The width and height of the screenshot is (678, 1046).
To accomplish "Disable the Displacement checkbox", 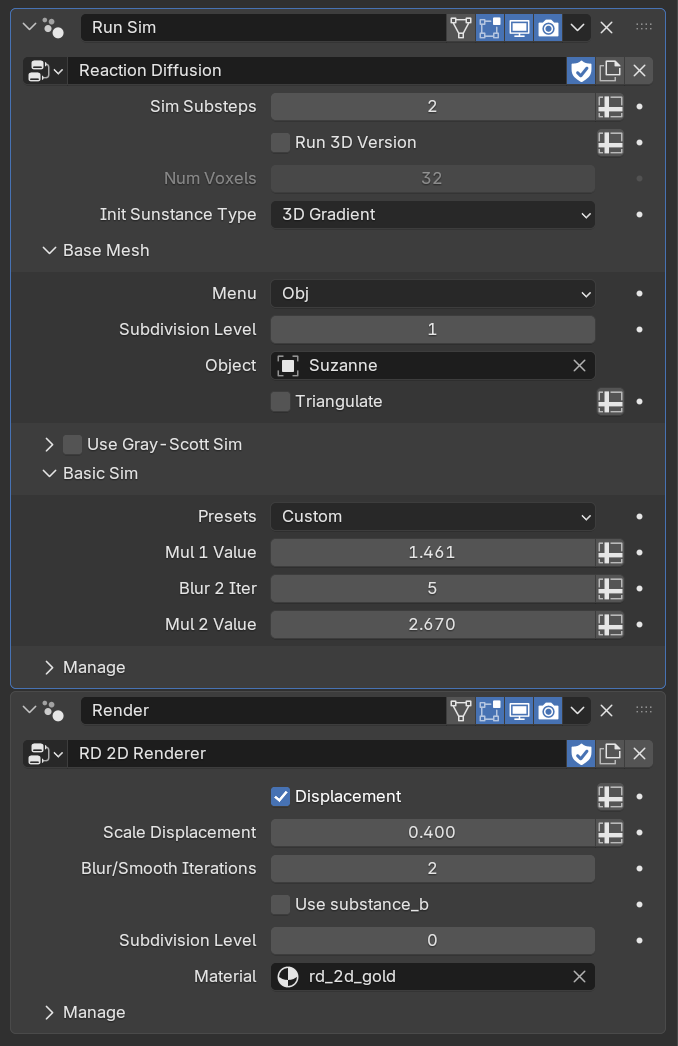I will [x=280, y=797].
